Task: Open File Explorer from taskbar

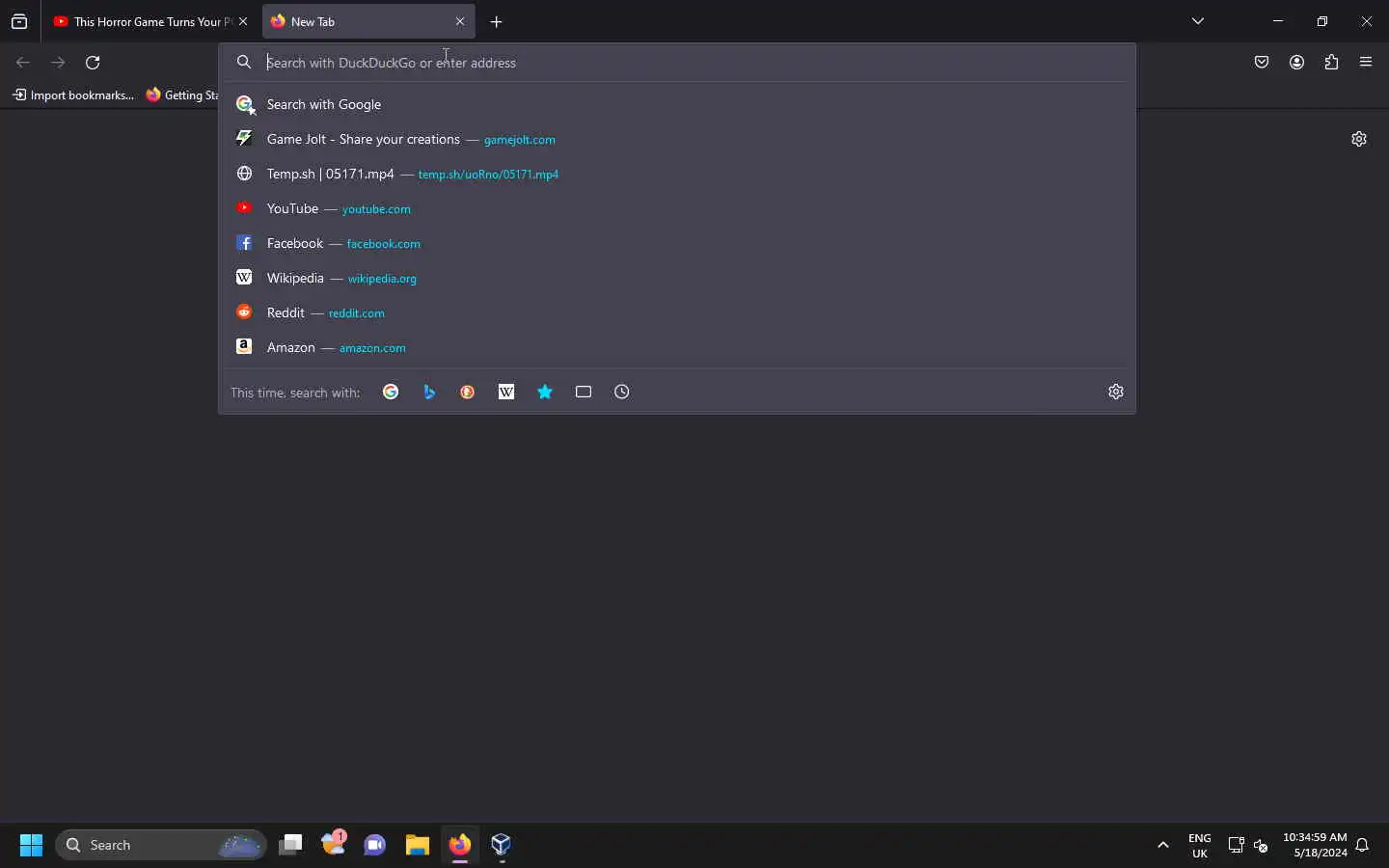Action: (418, 846)
